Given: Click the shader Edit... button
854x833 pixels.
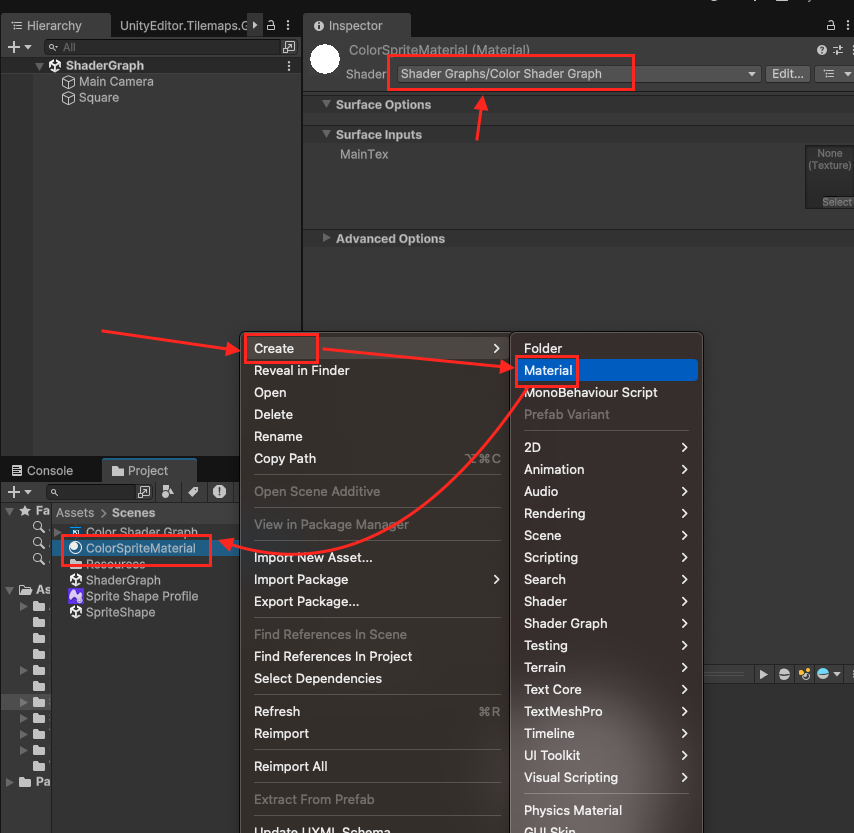Looking at the screenshot, I should click(788, 74).
